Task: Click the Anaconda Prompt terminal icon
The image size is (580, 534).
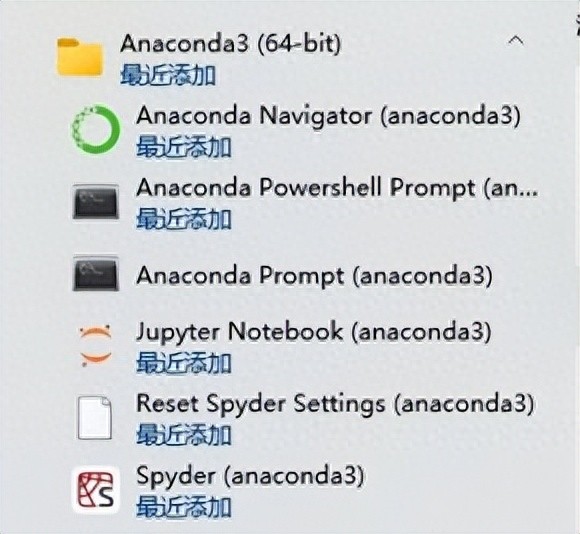Action: [x=96, y=273]
